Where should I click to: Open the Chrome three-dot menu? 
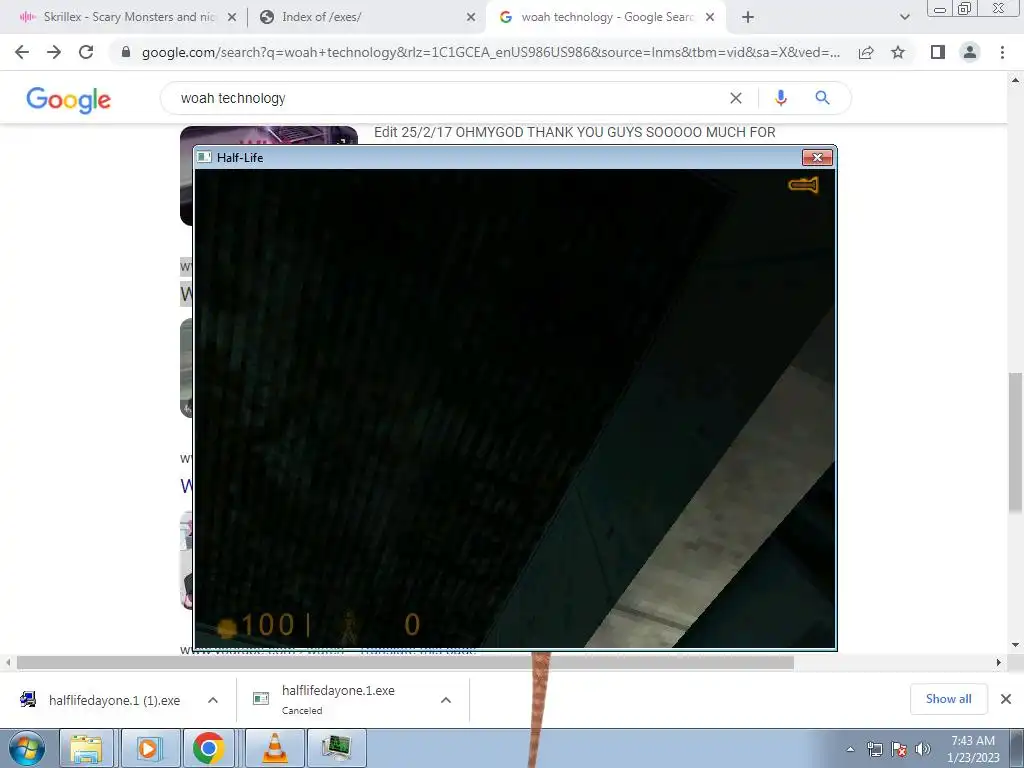pos(1002,52)
